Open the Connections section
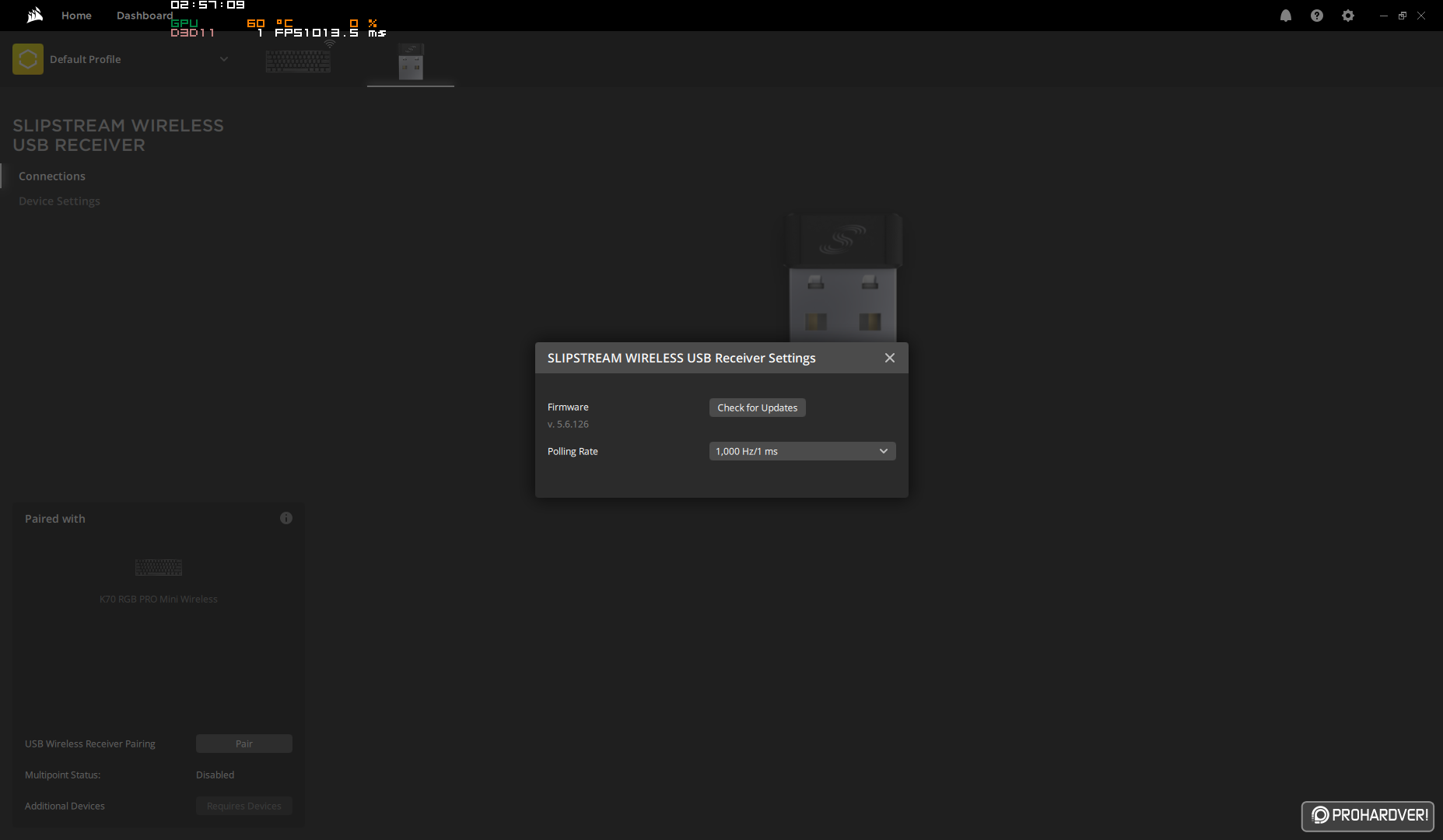This screenshot has width=1443, height=840. pyautogui.click(x=52, y=177)
